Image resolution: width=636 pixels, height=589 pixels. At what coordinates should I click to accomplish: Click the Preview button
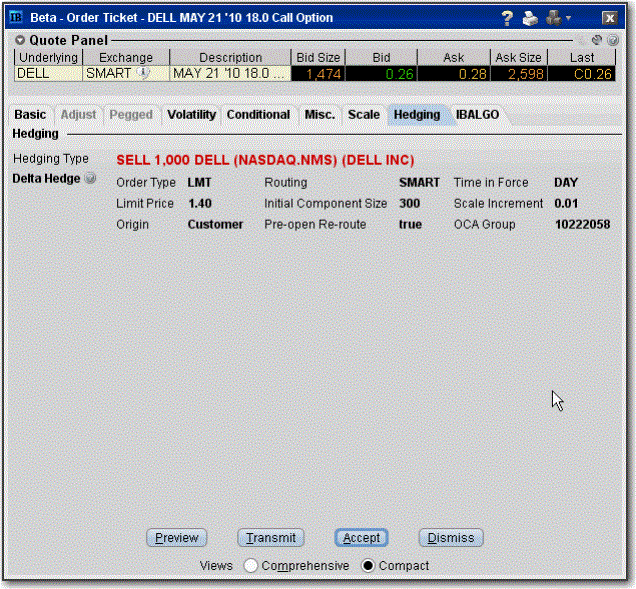coord(176,538)
